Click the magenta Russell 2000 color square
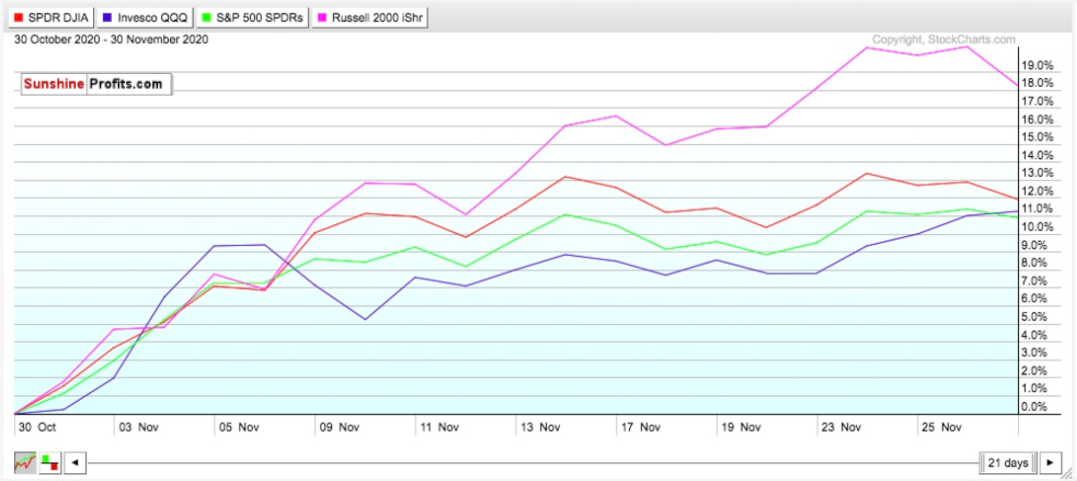Screen dimensions: 1077x481 point(323,17)
